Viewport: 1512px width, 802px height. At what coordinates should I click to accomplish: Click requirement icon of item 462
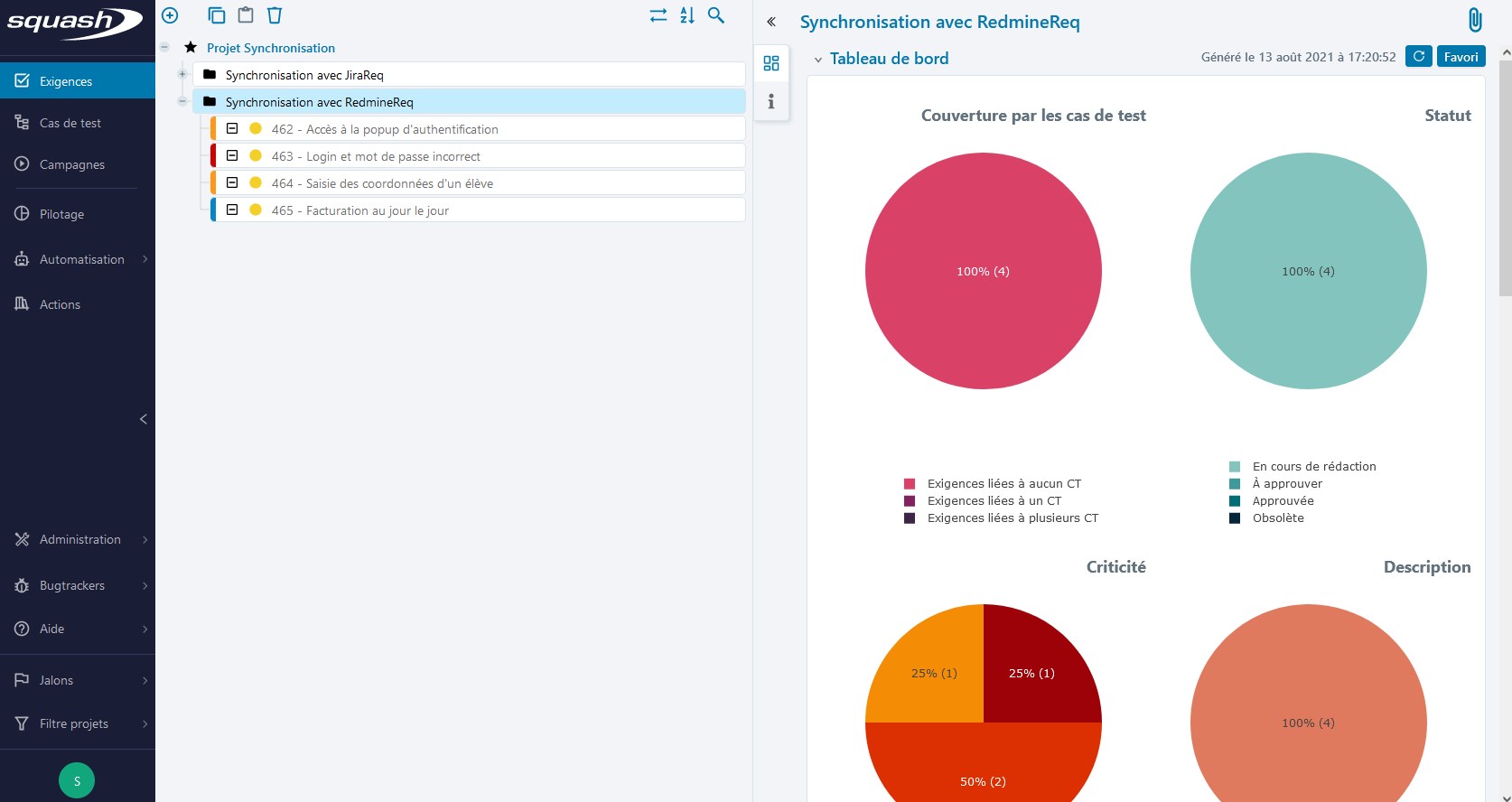coord(232,128)
